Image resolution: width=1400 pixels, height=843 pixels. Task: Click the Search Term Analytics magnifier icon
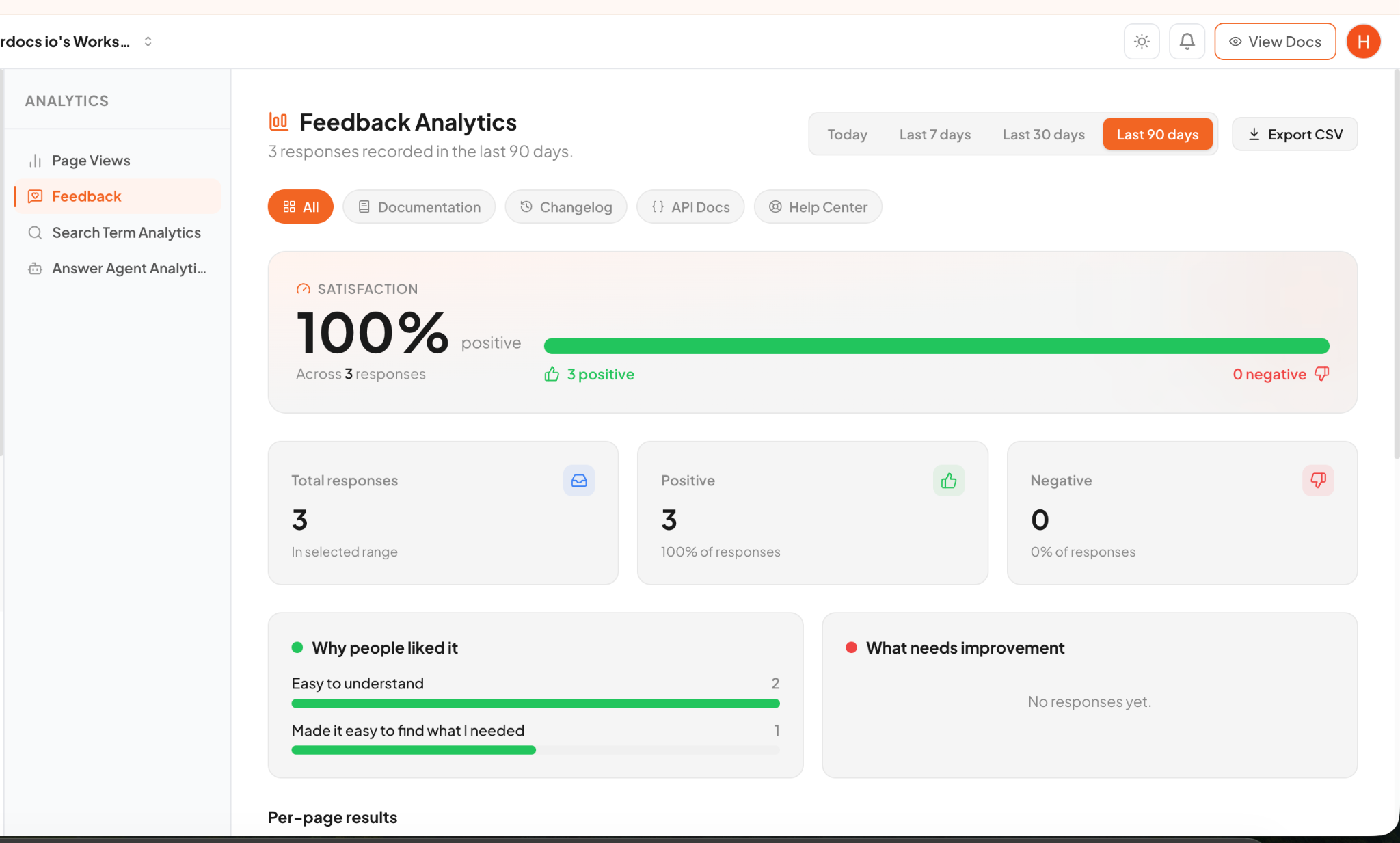tap(35, 232)
